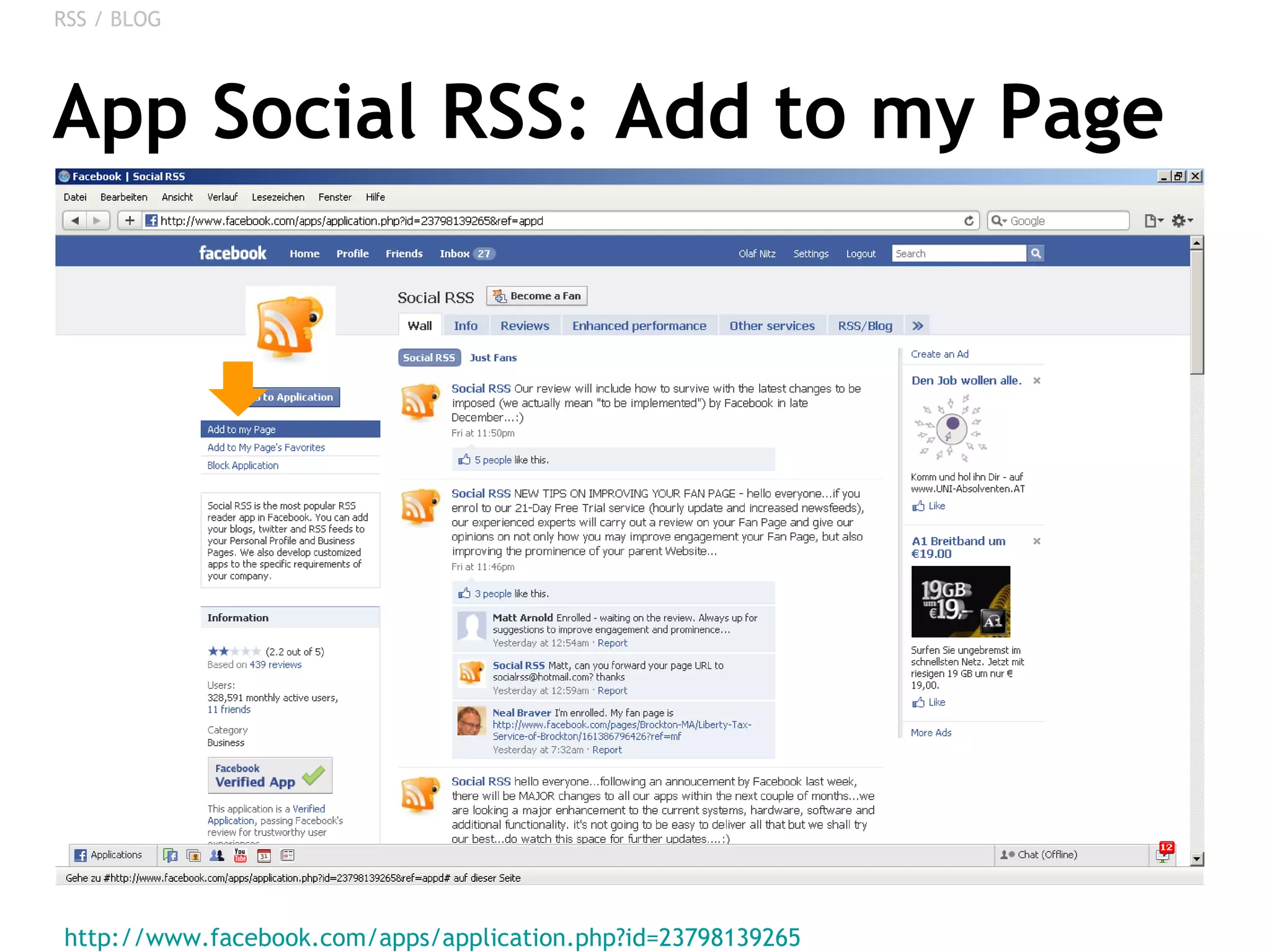Select the Just Fans wall filter
This screenshot has width=1270, height=952.
(x=493, y=358)
